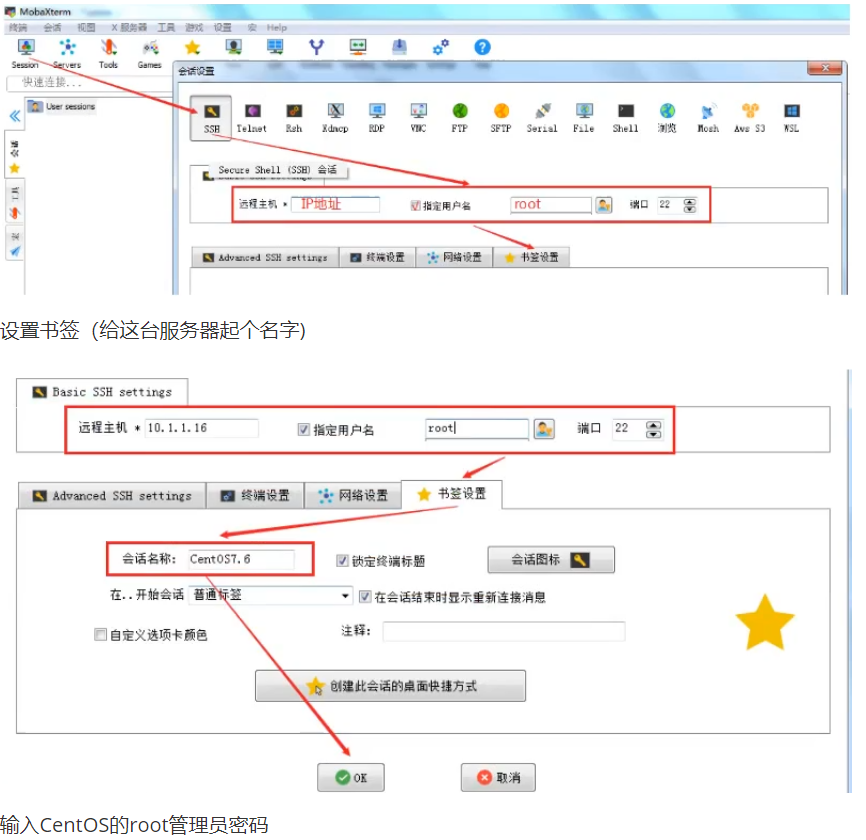Collapse the sidebar with the double-chevron arrow

pyautogui.click(x=15, y=116)
